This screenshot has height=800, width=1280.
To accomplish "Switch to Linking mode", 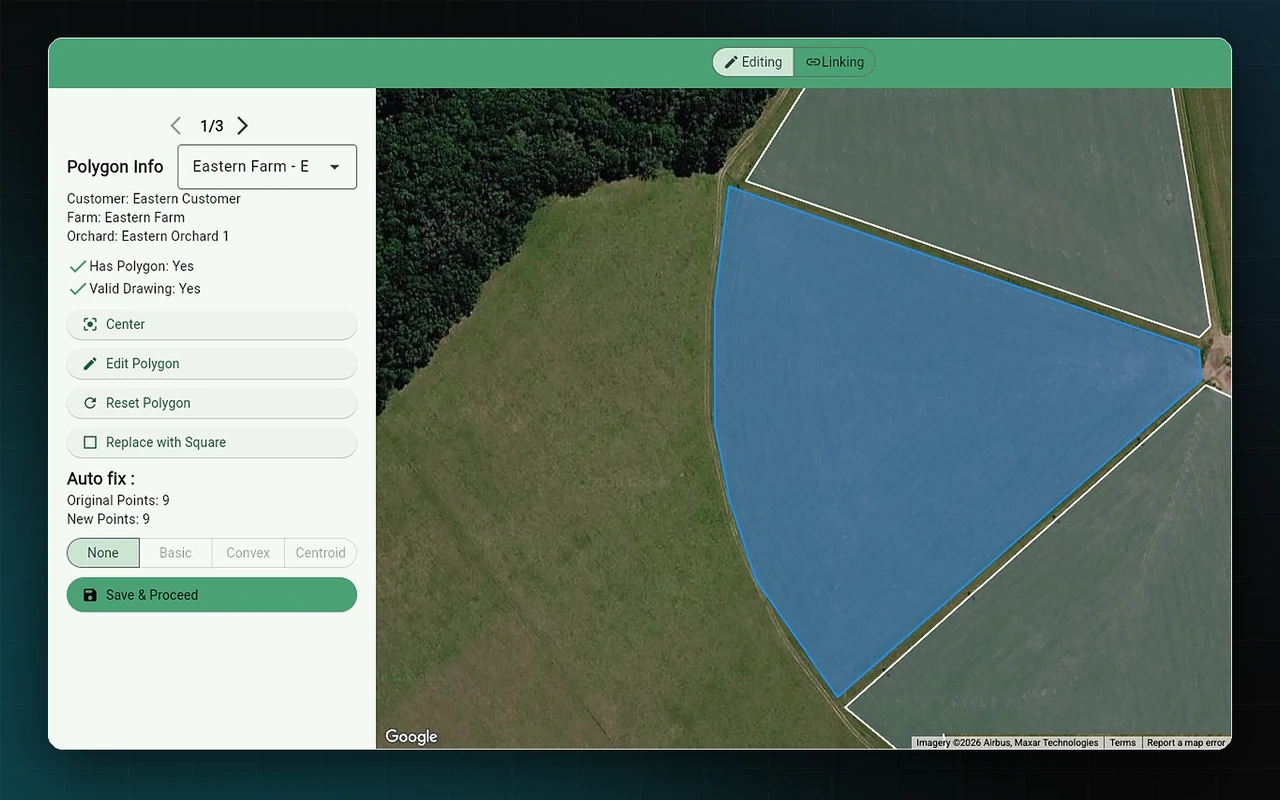I will click(x=834, y=62).
